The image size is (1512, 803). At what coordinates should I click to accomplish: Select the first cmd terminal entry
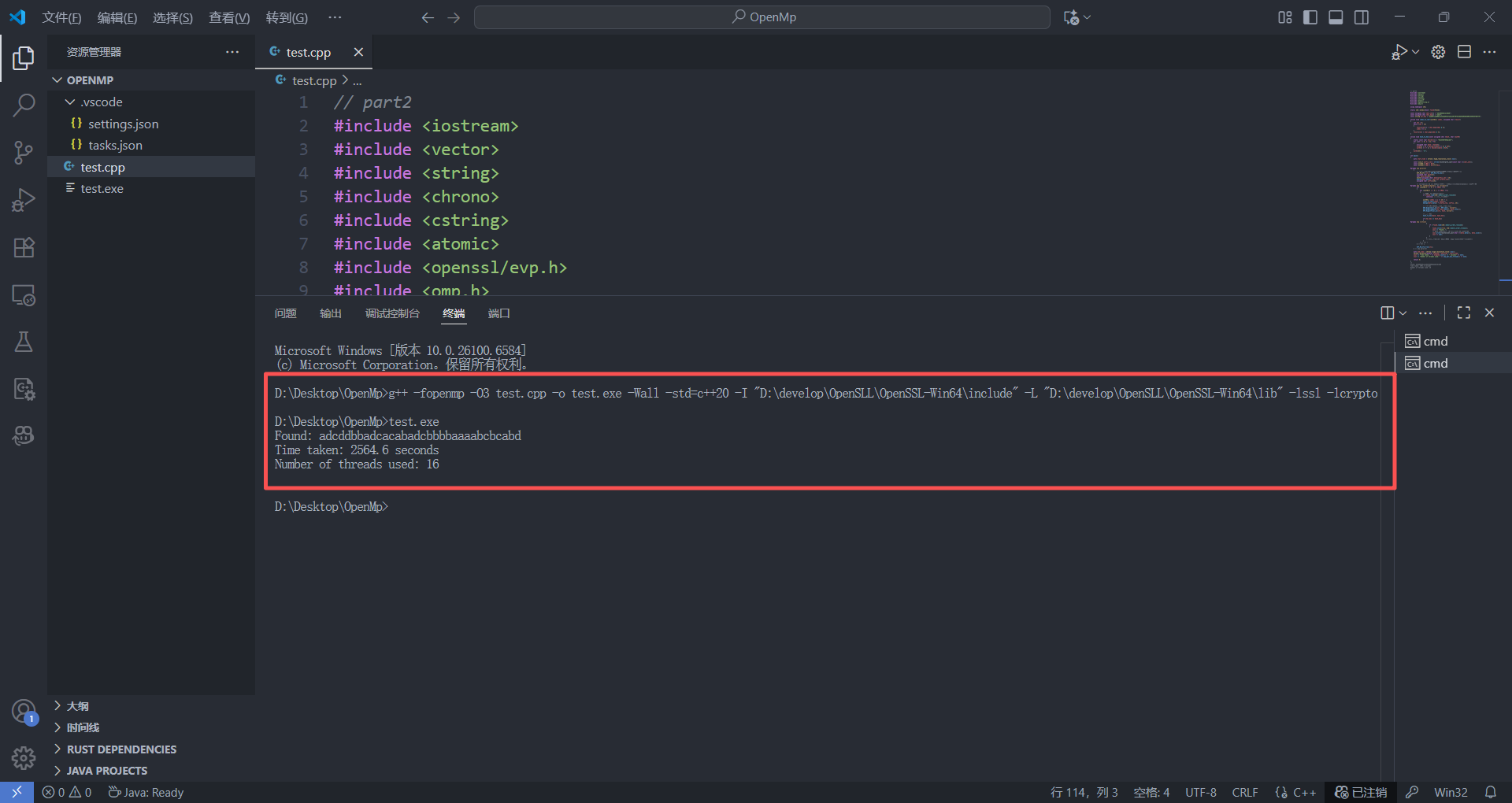tap(1453, 341)
